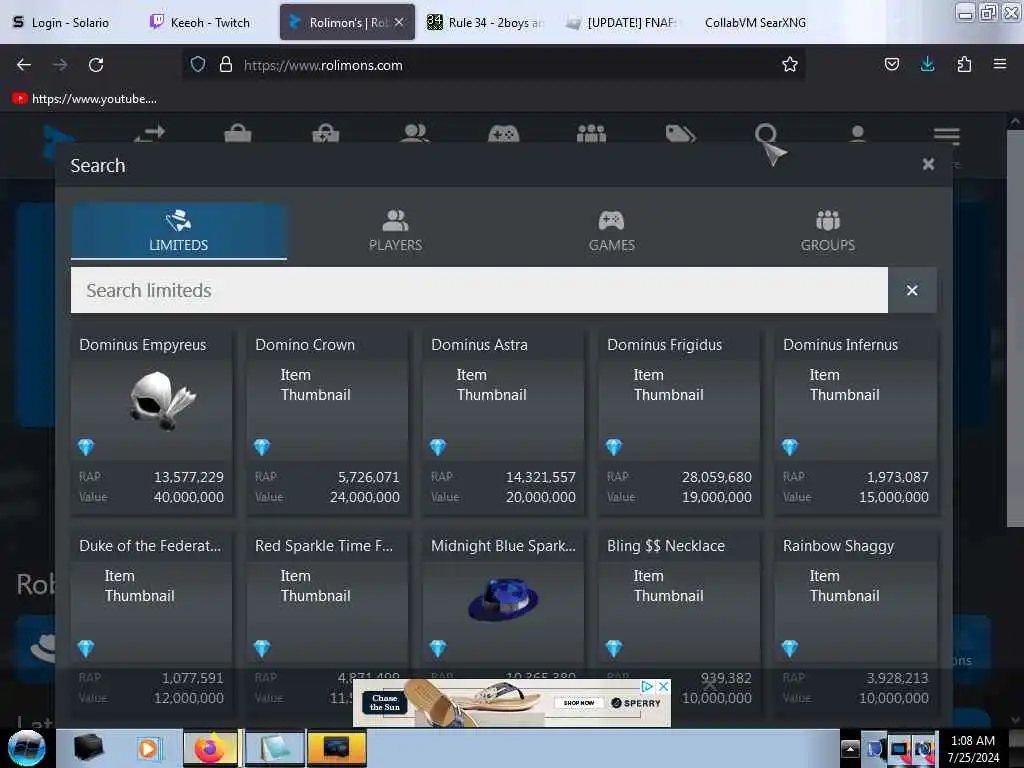The width and height of the screenshot is (1024, 768).
Task: Open the YouTube bookmark link
Action: click(84, 99)
